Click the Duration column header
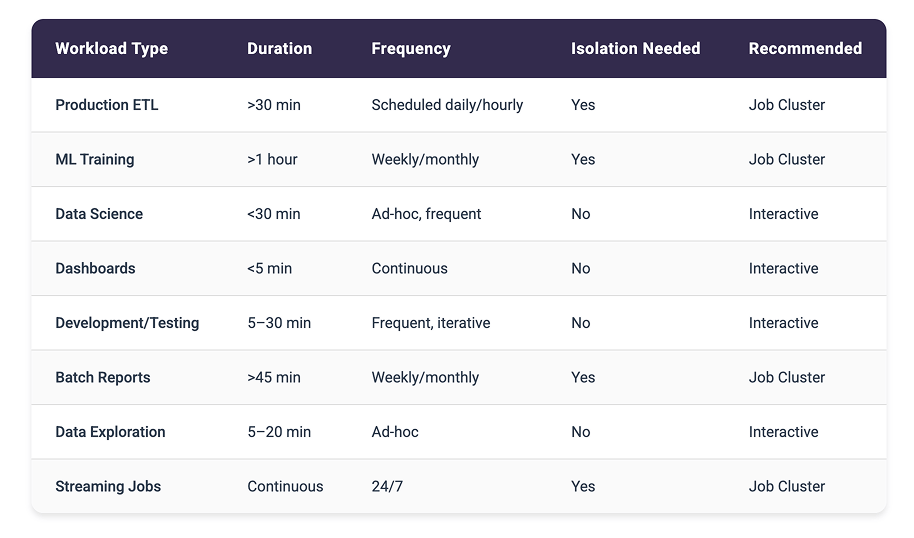 tap(279, 48)
